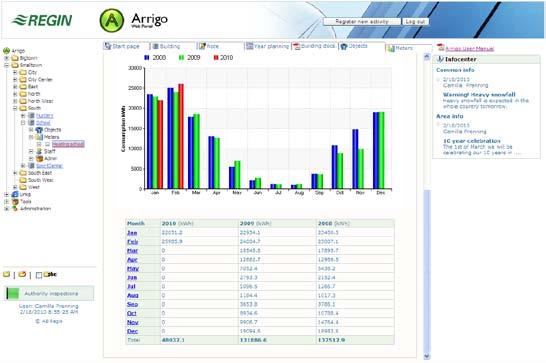This screenshot has height=363, width=546.
Task: Expand the North West folder node
Action: 15,101
